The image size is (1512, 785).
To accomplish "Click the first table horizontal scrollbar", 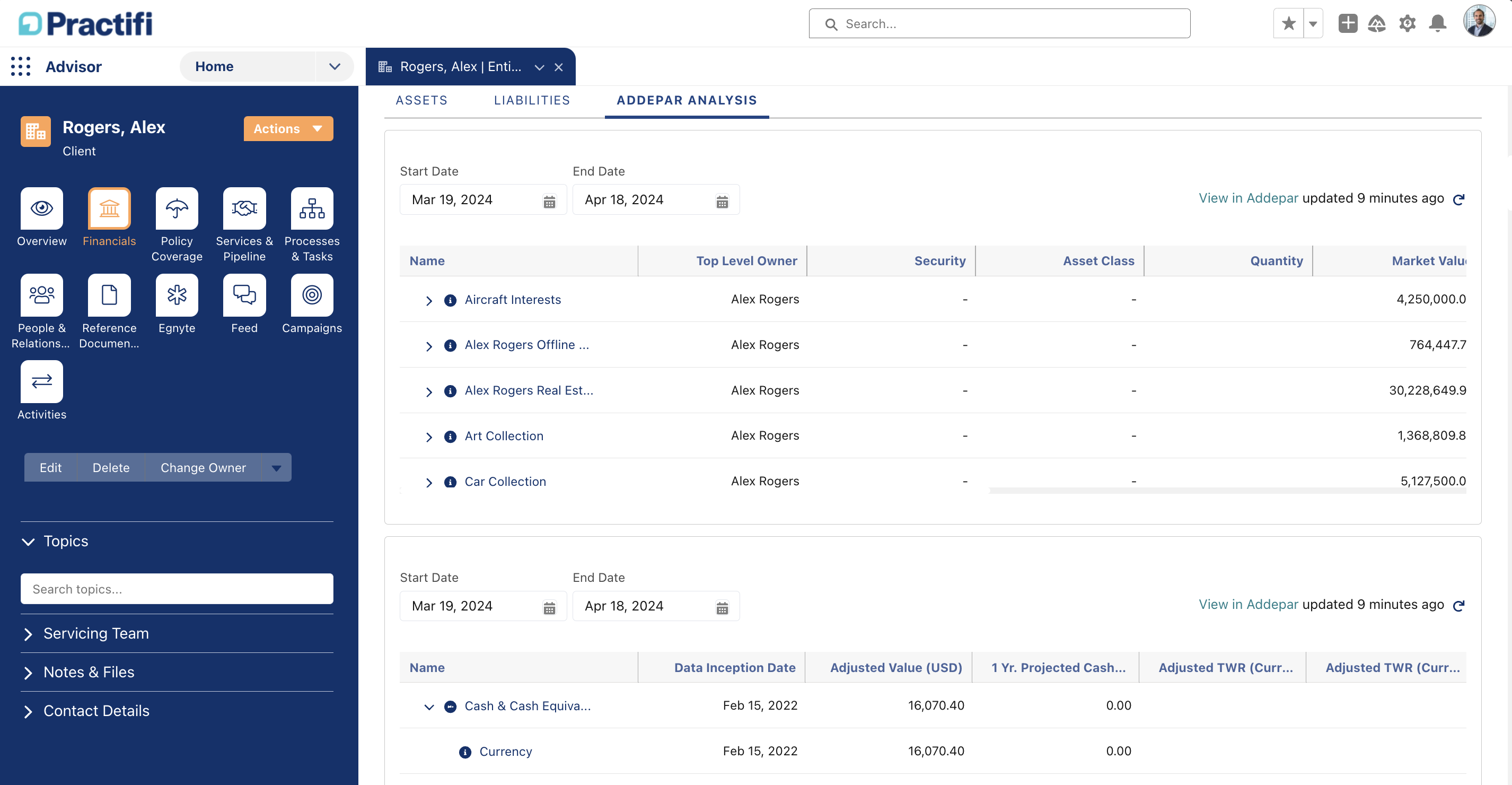I will pyautogui.click(x=1227, y=490).
